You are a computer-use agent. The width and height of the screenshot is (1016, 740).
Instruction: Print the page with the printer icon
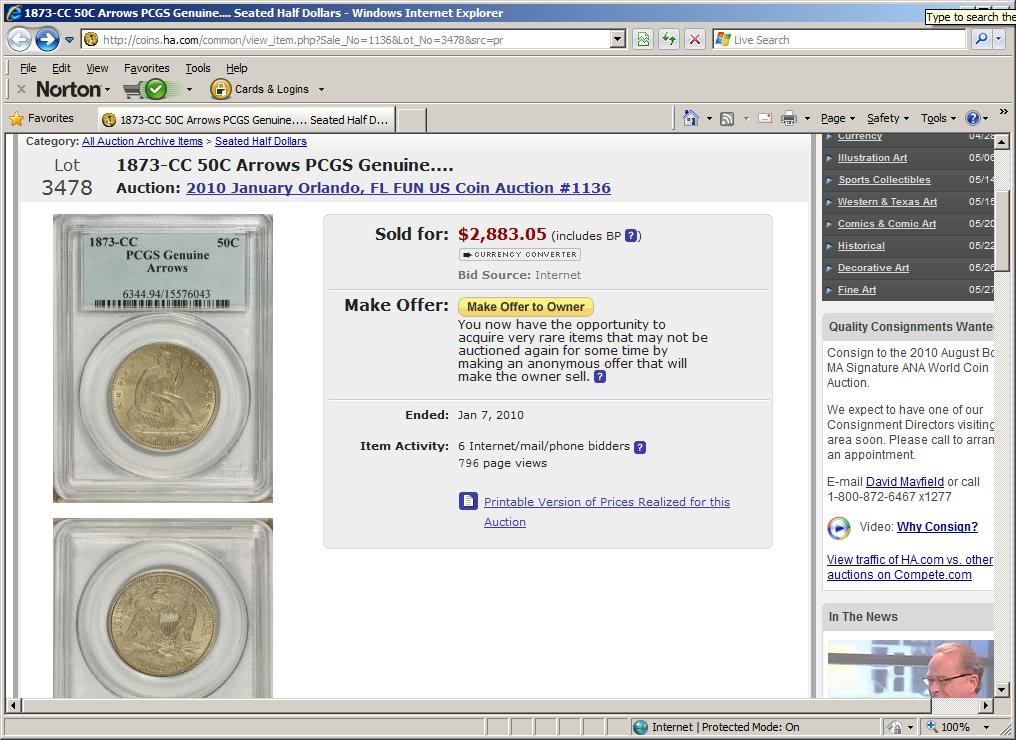[x=789, y=119]
